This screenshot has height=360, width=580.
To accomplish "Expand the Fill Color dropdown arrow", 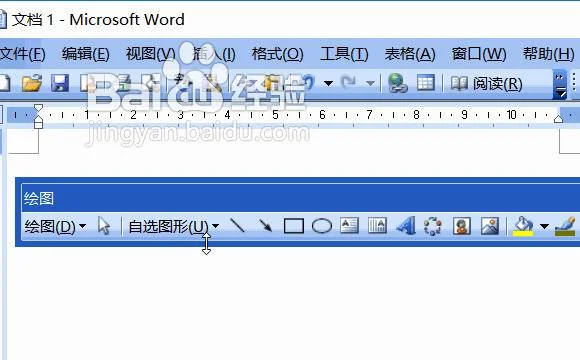I will click(x=544, y=226).
